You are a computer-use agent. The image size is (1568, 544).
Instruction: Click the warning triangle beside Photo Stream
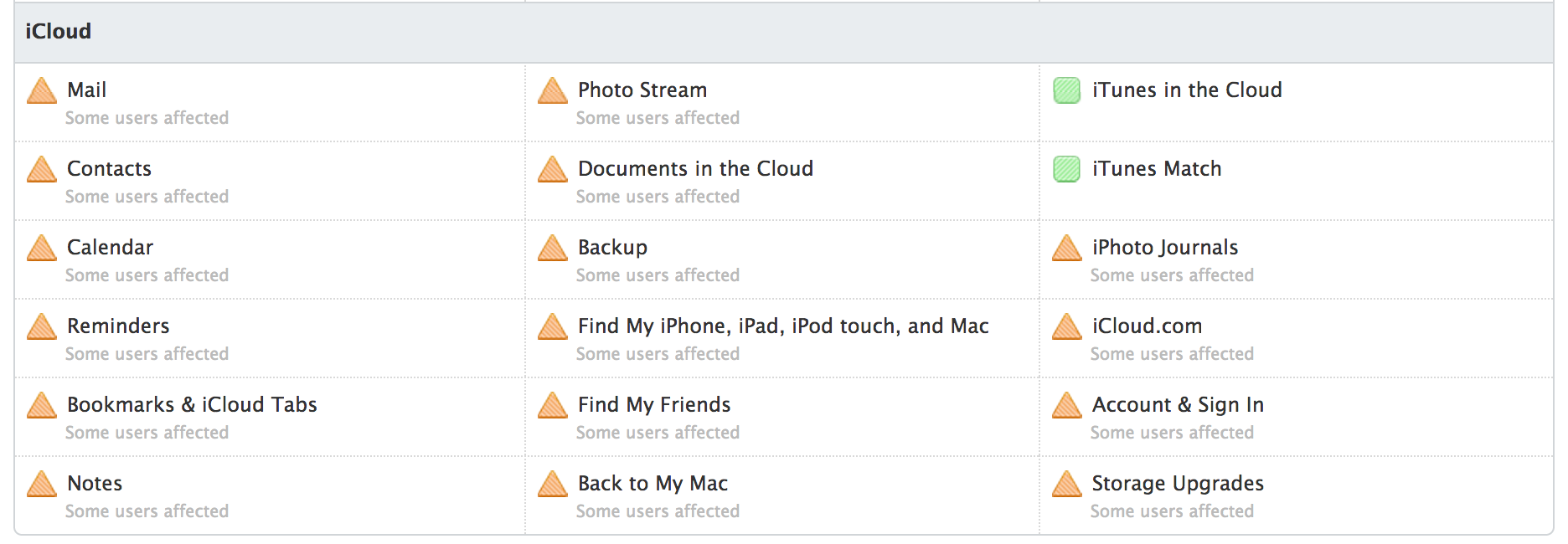click(x=553, y=90)
